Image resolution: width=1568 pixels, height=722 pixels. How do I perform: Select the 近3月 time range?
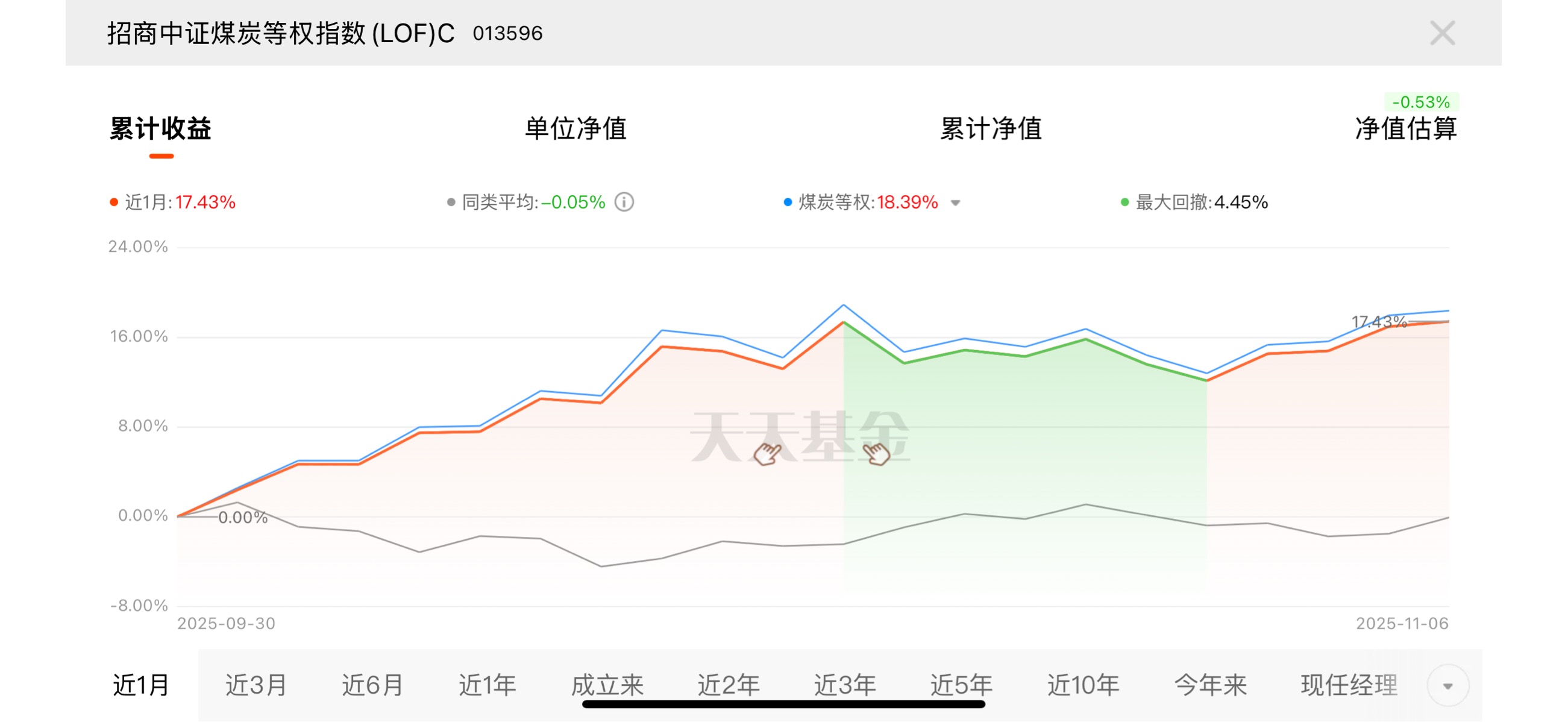(256, 685)
